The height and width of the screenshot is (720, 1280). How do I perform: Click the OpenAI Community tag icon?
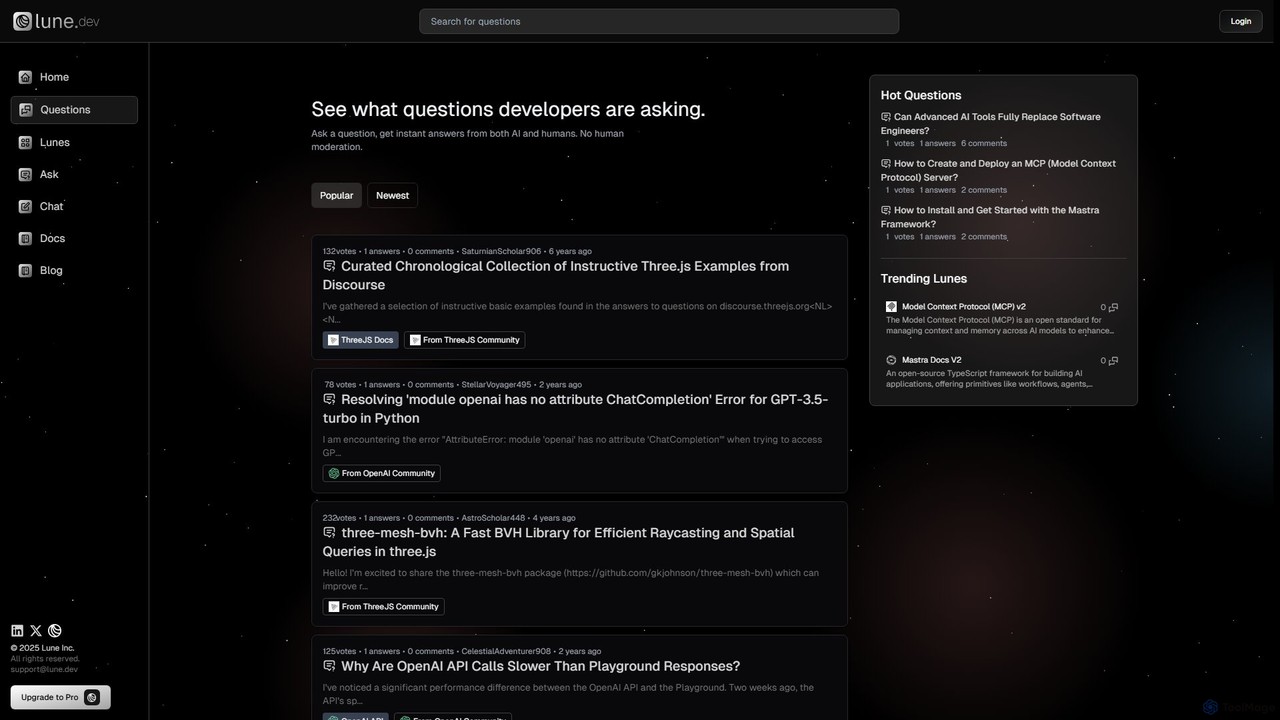pyautogui.click(x=334, y=473)
